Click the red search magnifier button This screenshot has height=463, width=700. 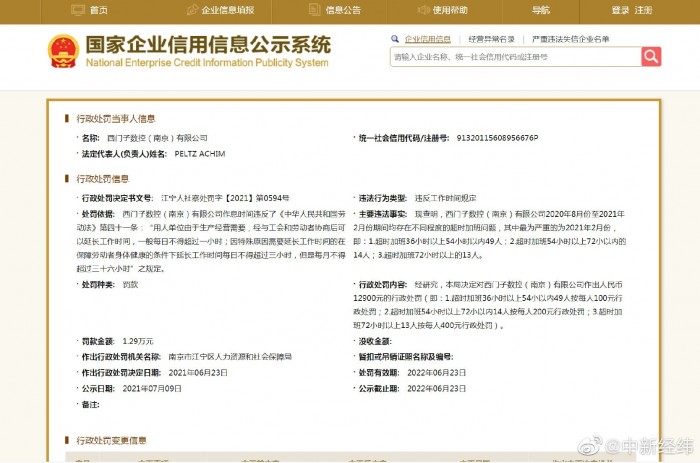[651, 57]
